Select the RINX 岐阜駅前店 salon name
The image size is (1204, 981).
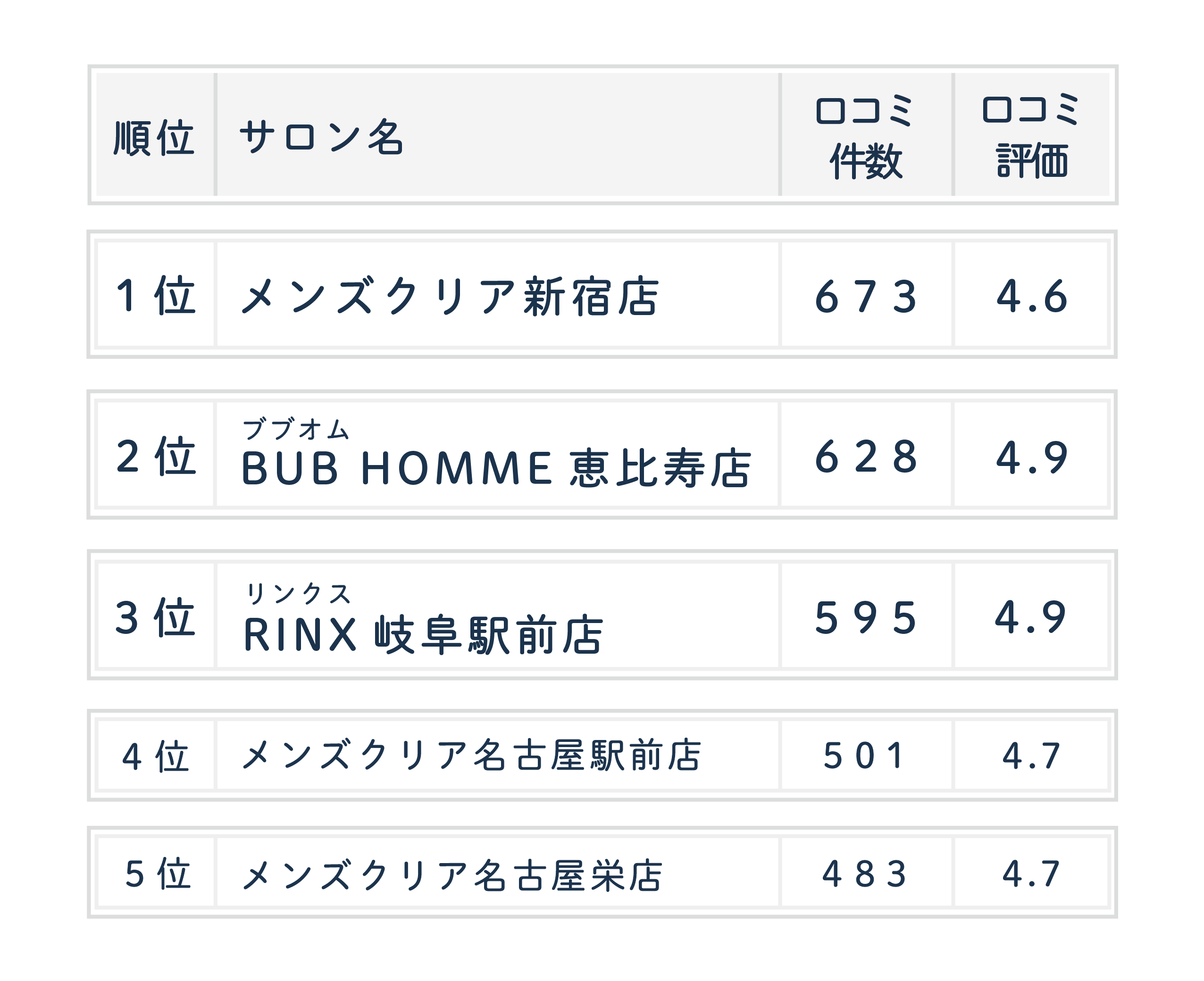click(423, 635)
